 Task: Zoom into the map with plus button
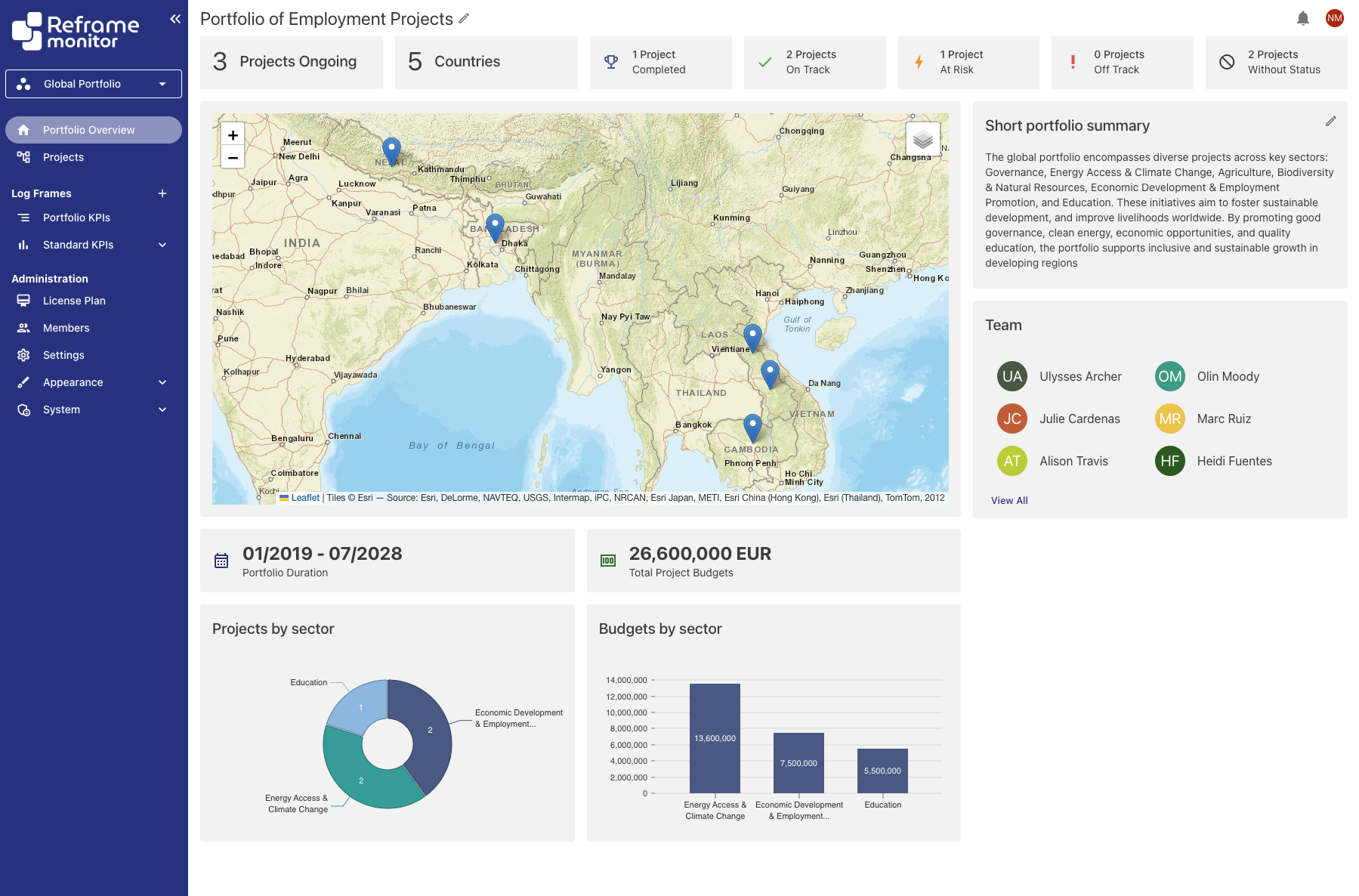tap(233, 134)
